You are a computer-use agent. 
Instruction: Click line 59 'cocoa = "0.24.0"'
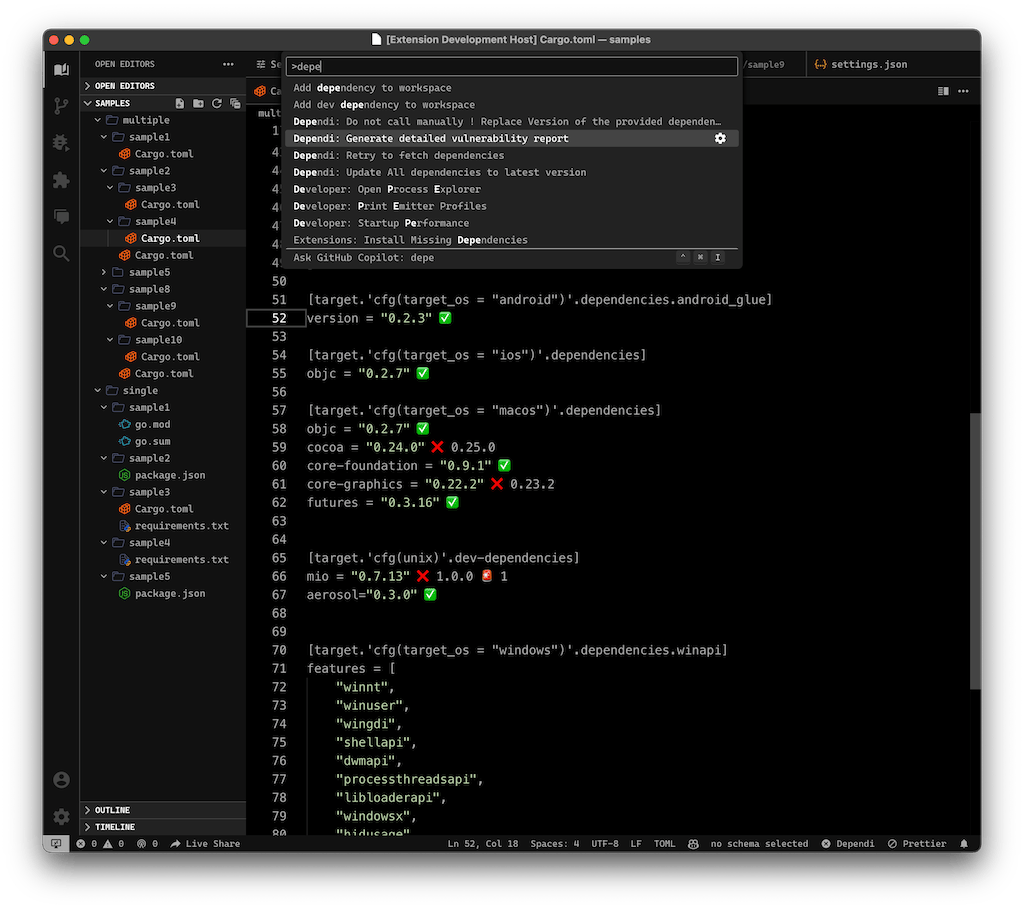(366, 447)
